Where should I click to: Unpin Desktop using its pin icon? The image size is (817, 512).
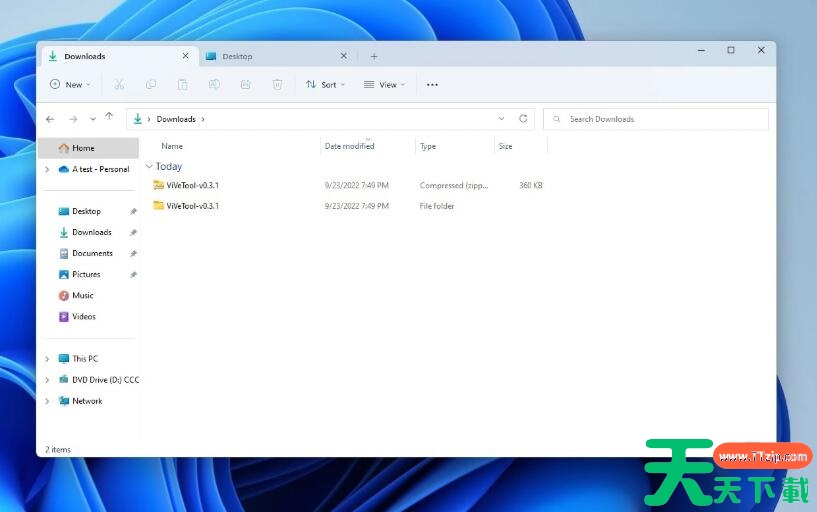pyautogui.click(x=133, y=211)
